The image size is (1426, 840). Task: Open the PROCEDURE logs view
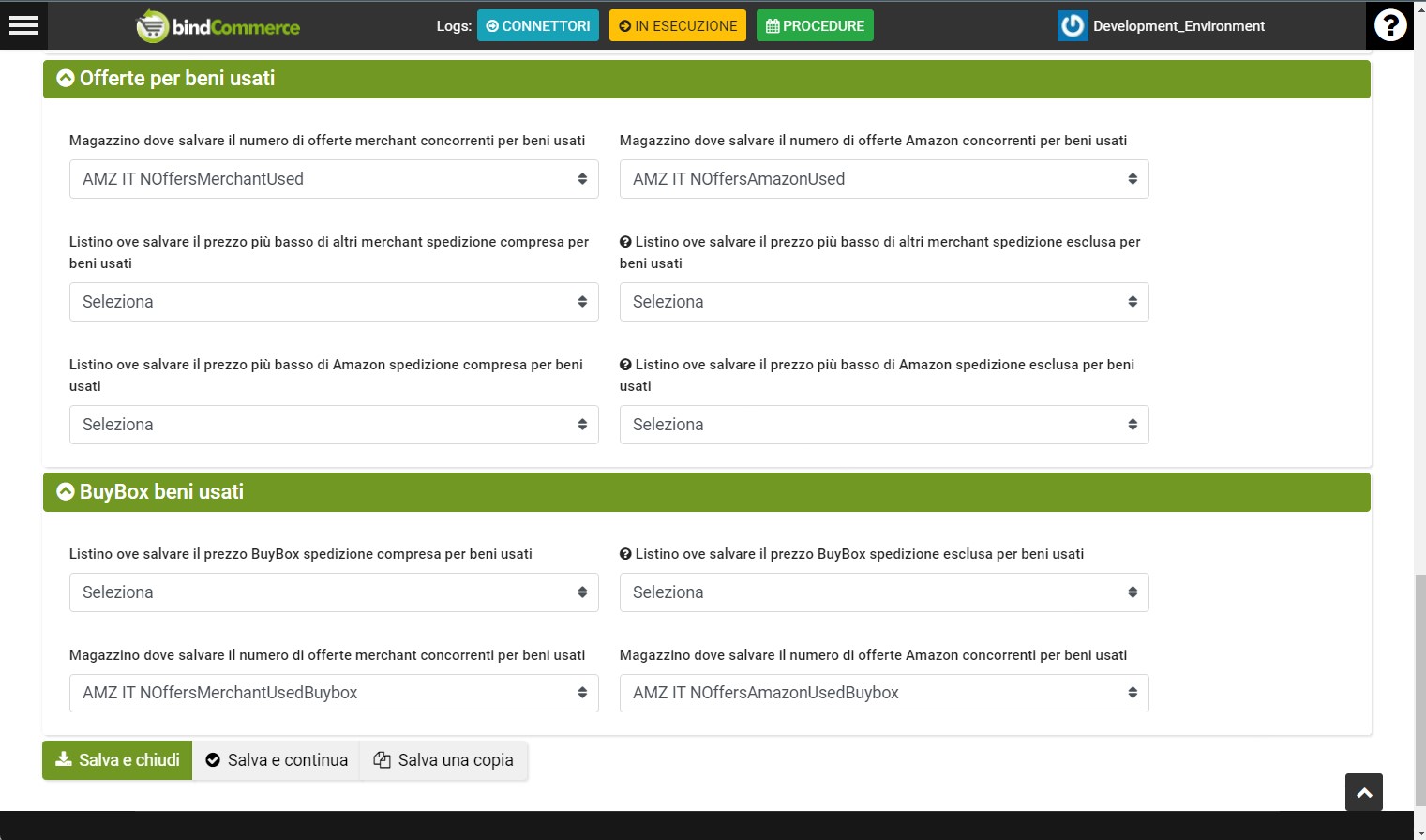coord(814,25)
